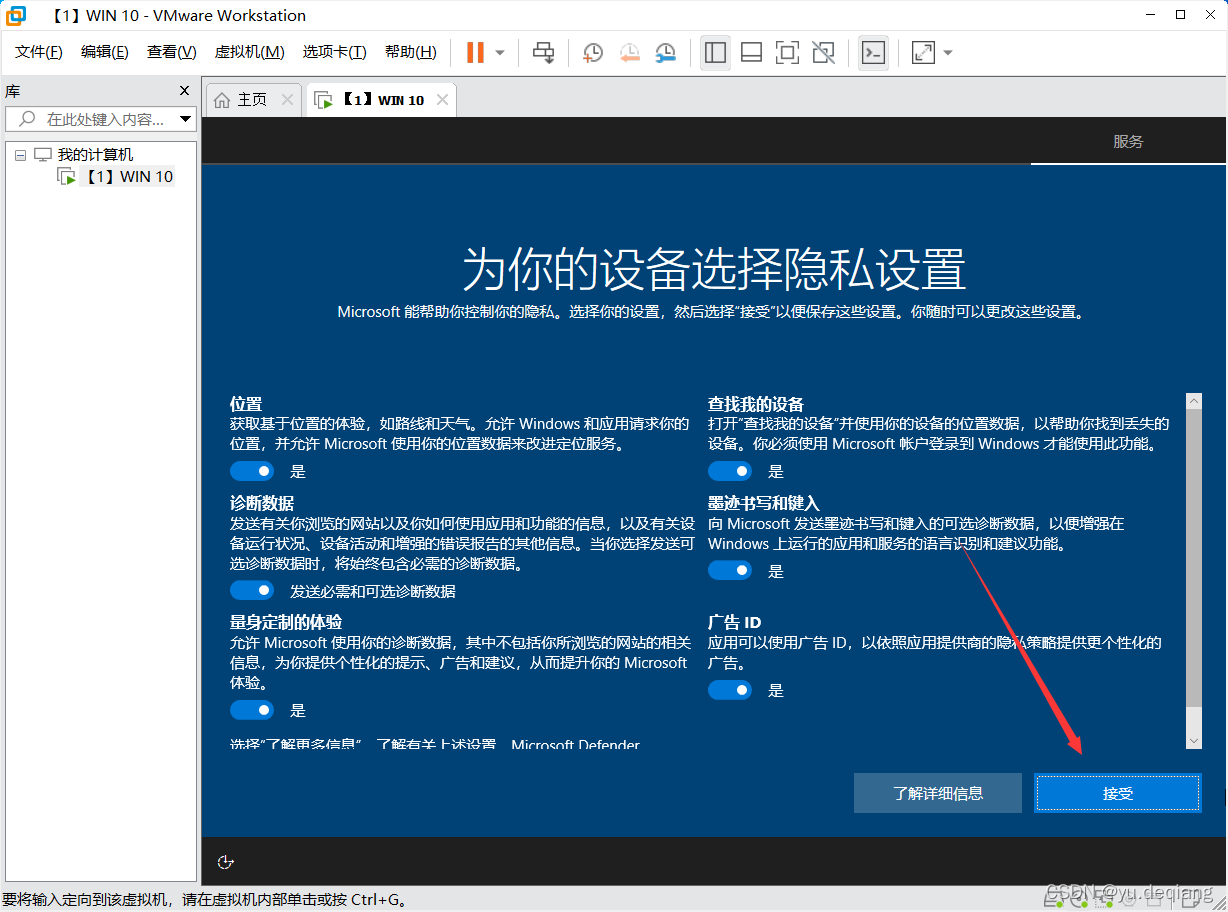Image resolution: width=1228 pixels, height=912 pixels.
Task: Toggle the 查找我的设备 switch
Action: click(x=730, y=471)
